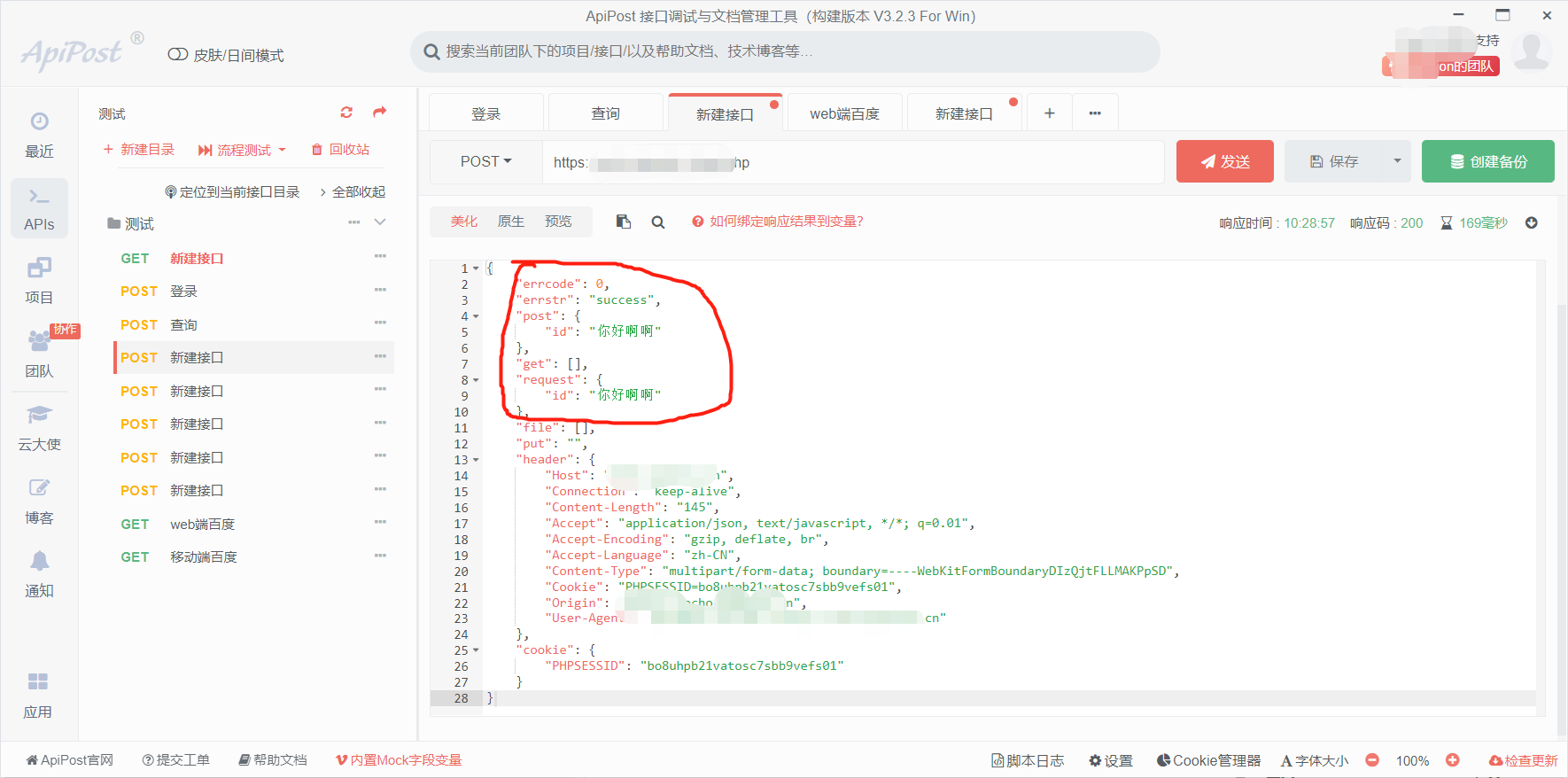Open the tab bar more options icon
The width and height of the screenshot is (1568, 778).
1096,113
